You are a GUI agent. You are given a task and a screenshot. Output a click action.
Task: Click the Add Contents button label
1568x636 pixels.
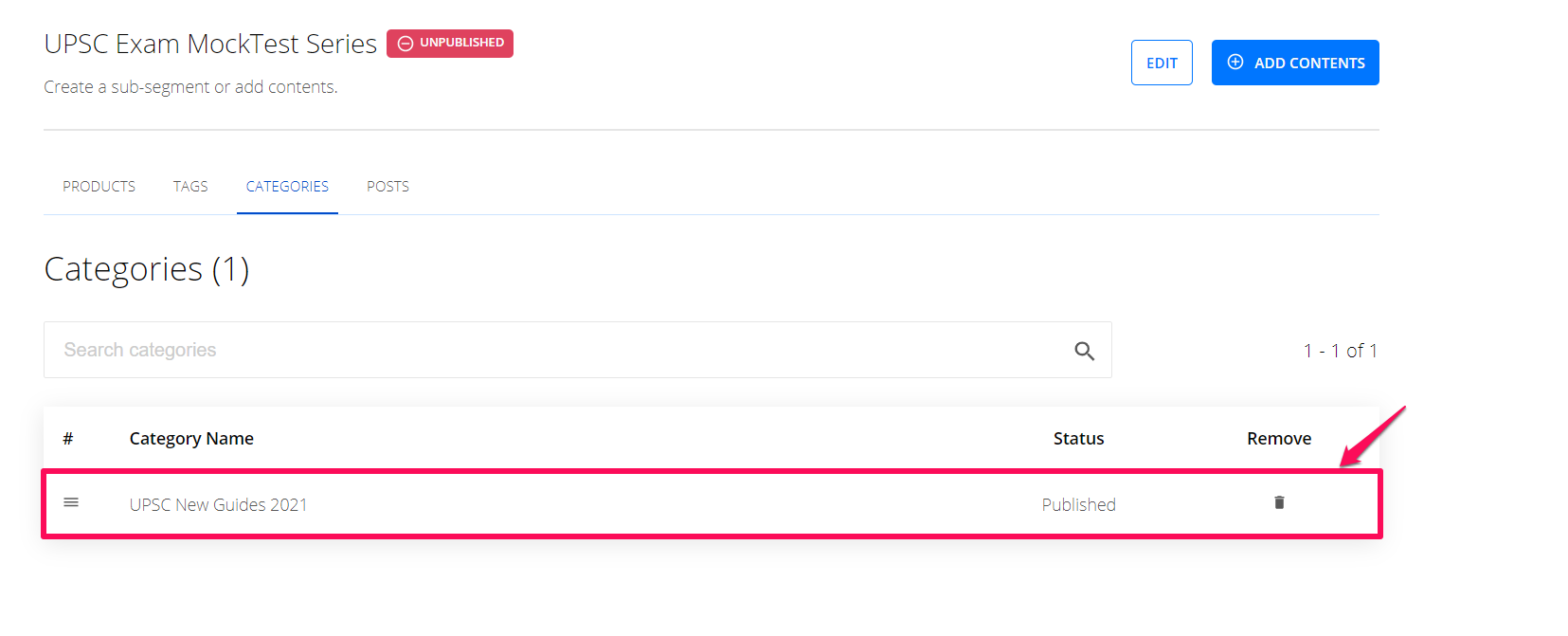coord(1309,64)
